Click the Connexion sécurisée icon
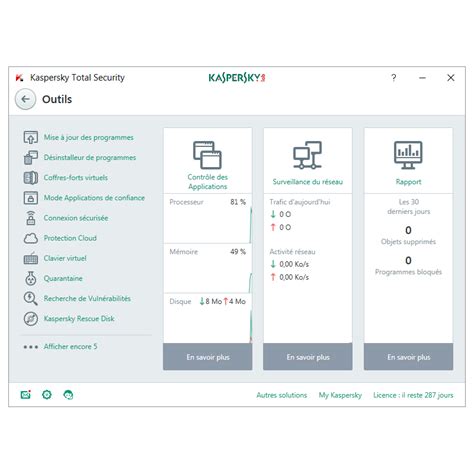Screen dimensions: 474x474 [31, 218]
